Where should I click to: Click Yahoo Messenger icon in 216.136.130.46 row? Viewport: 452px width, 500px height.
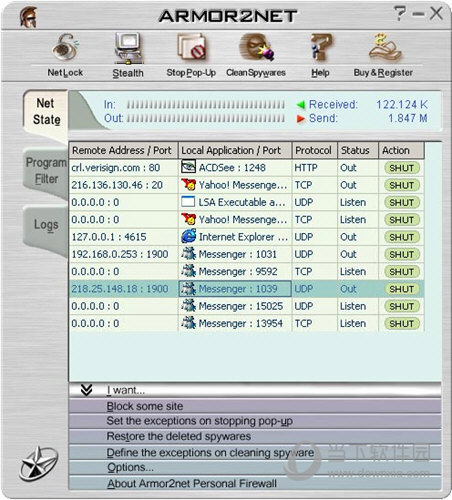(x=188, y=184)
